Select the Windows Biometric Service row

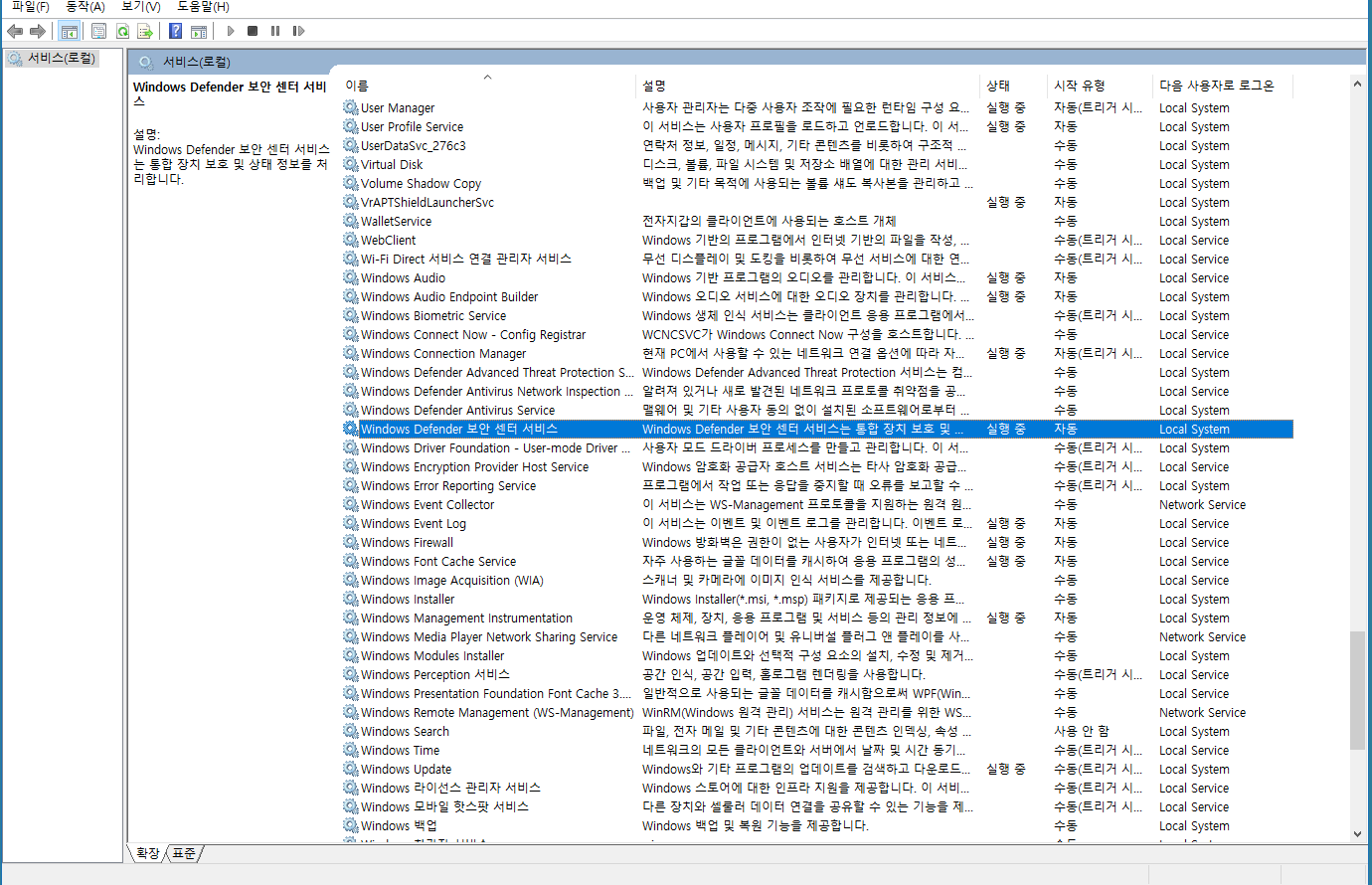point(817,315)
